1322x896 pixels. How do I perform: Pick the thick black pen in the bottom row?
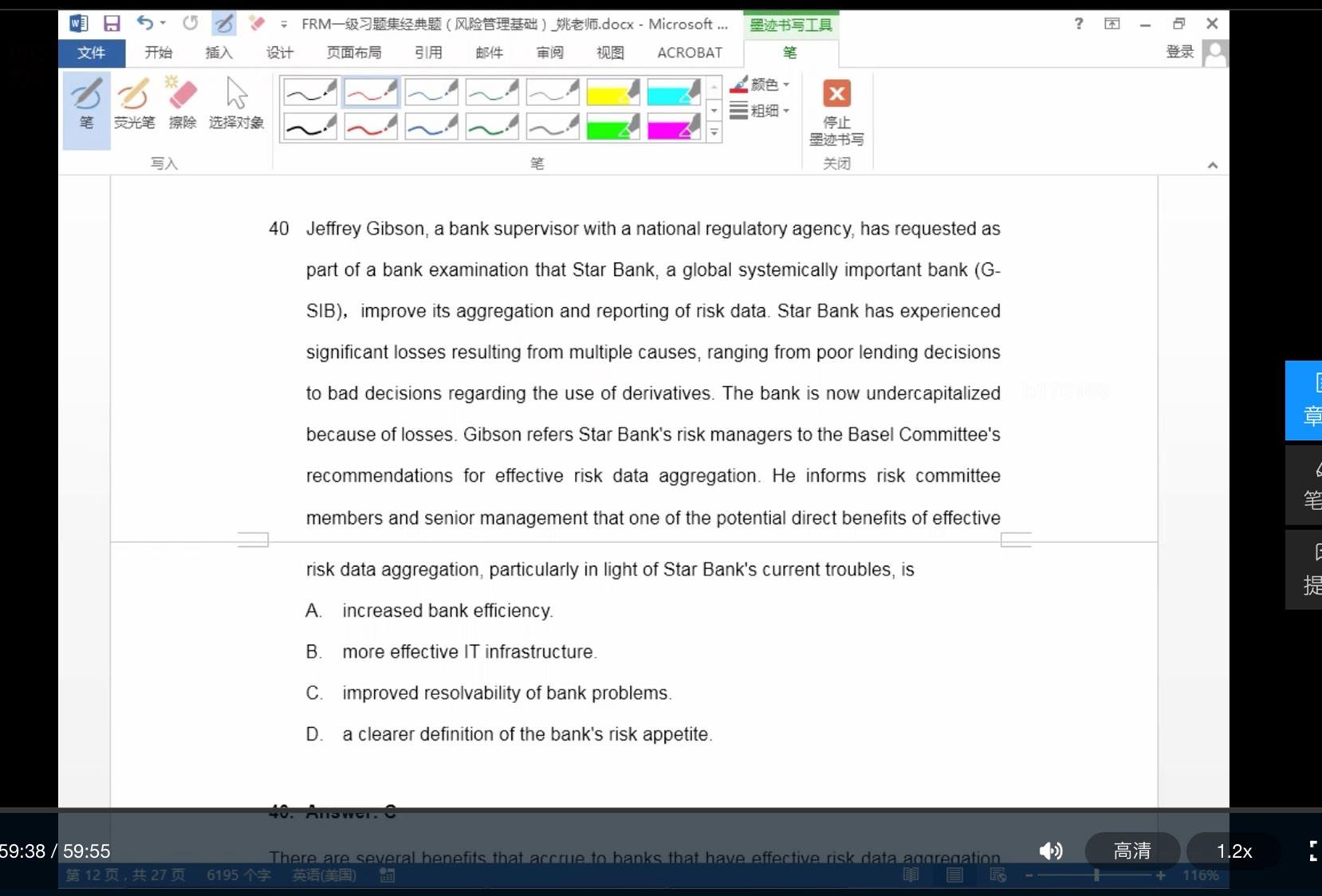310,126
